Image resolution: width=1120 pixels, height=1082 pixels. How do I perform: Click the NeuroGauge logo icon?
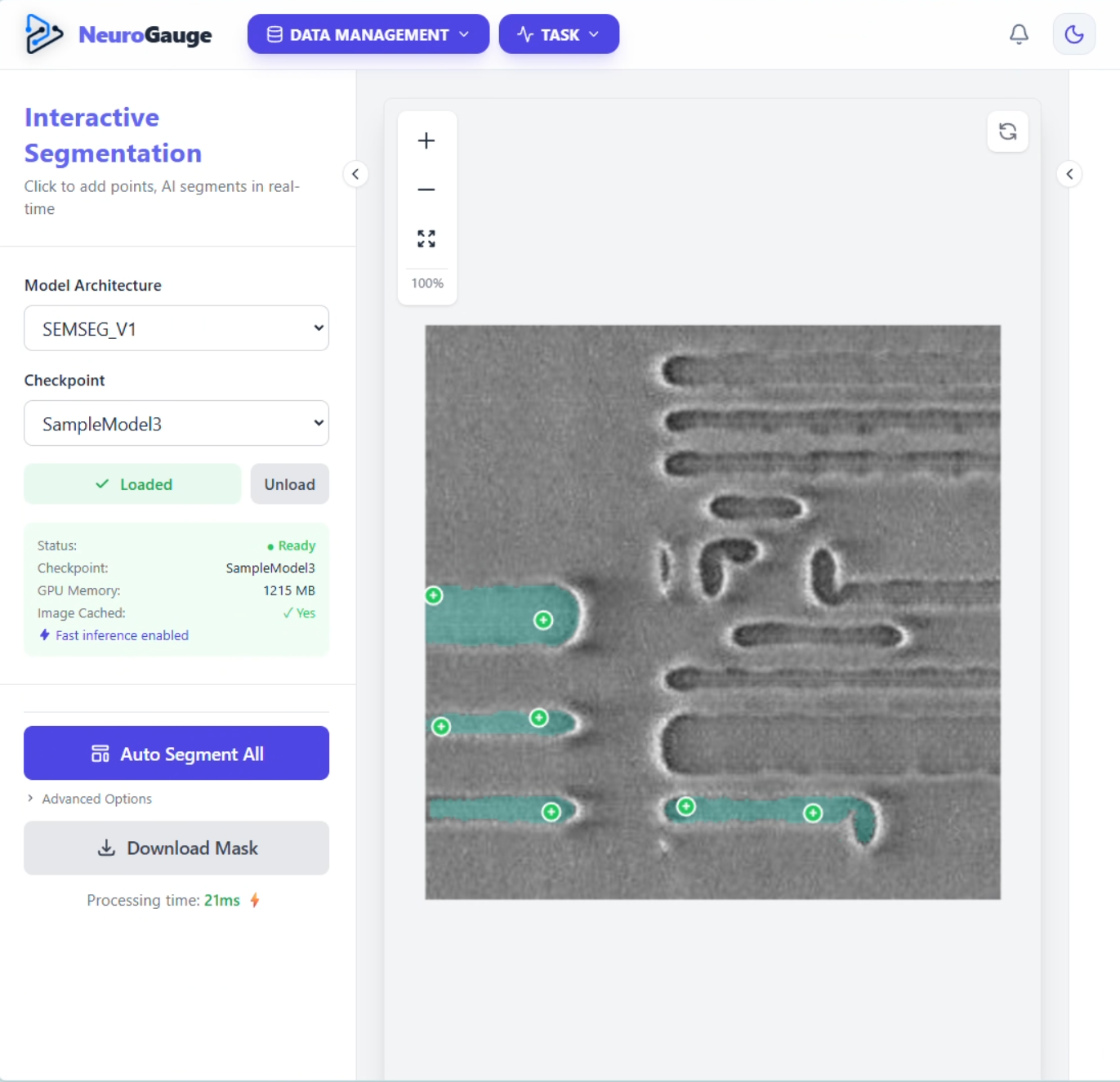click(x=43, y=34)
